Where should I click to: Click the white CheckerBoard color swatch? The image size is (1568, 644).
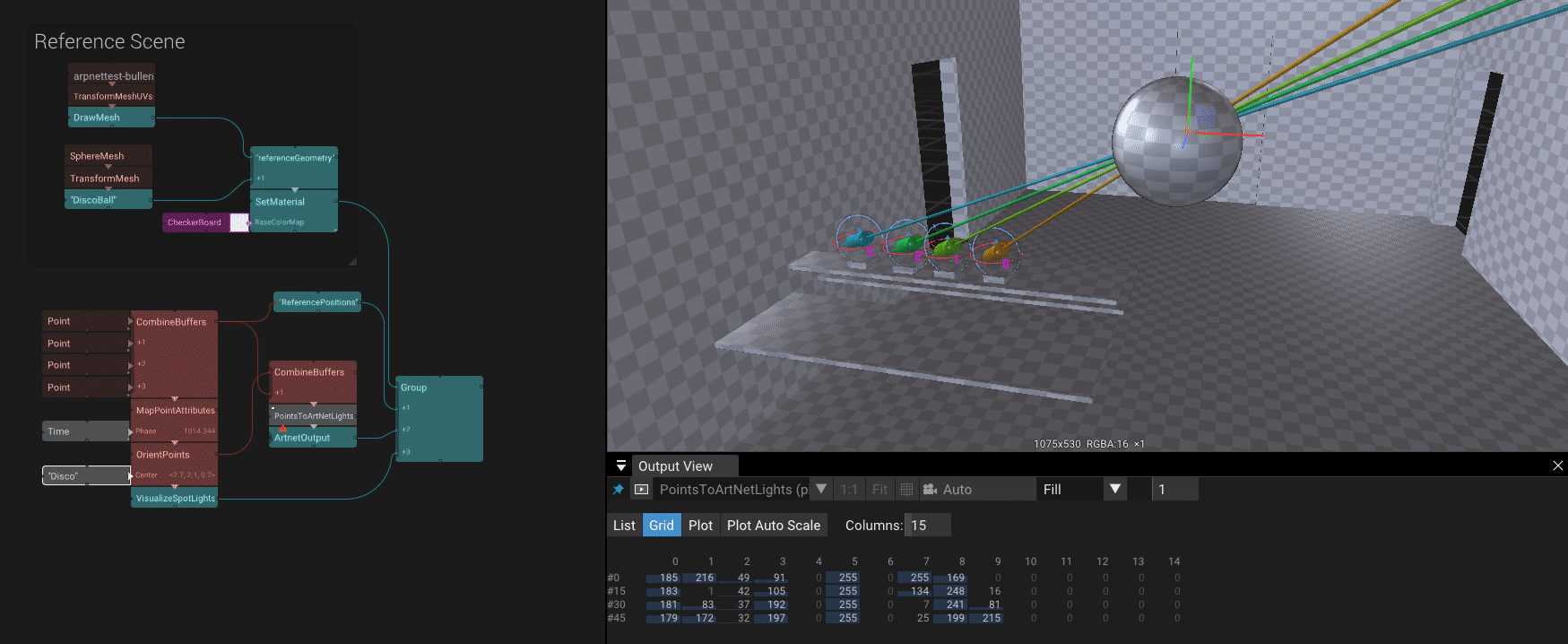point(239,222)
